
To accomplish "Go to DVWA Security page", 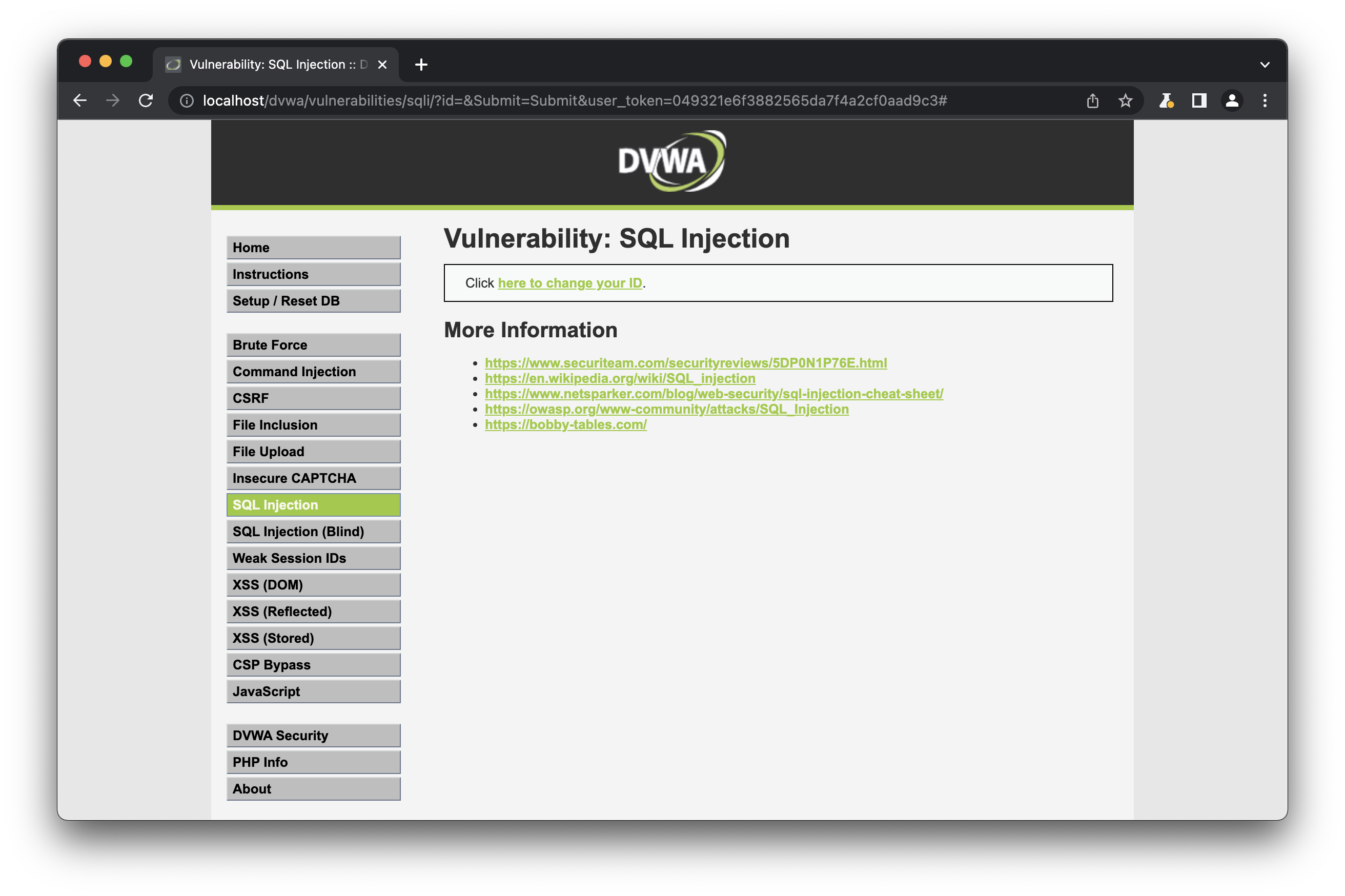I will point(313,736).
